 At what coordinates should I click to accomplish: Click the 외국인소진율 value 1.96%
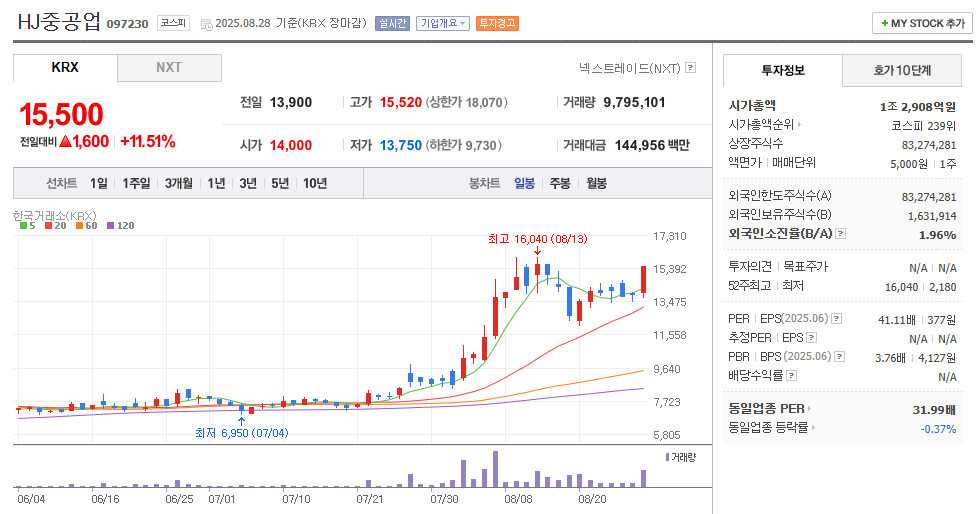938,235
